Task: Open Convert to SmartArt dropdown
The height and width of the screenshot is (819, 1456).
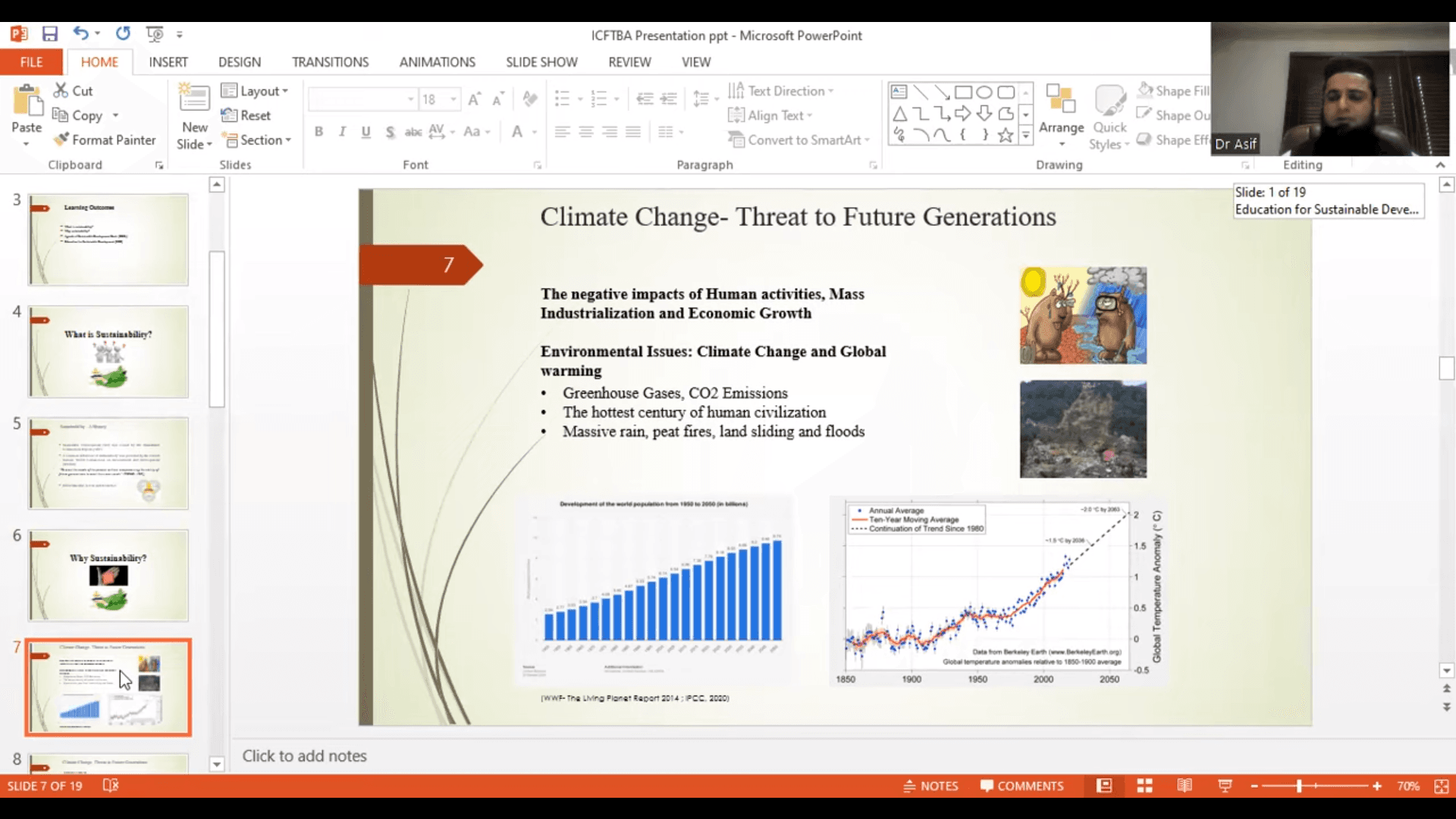Action: pos(799,140)
